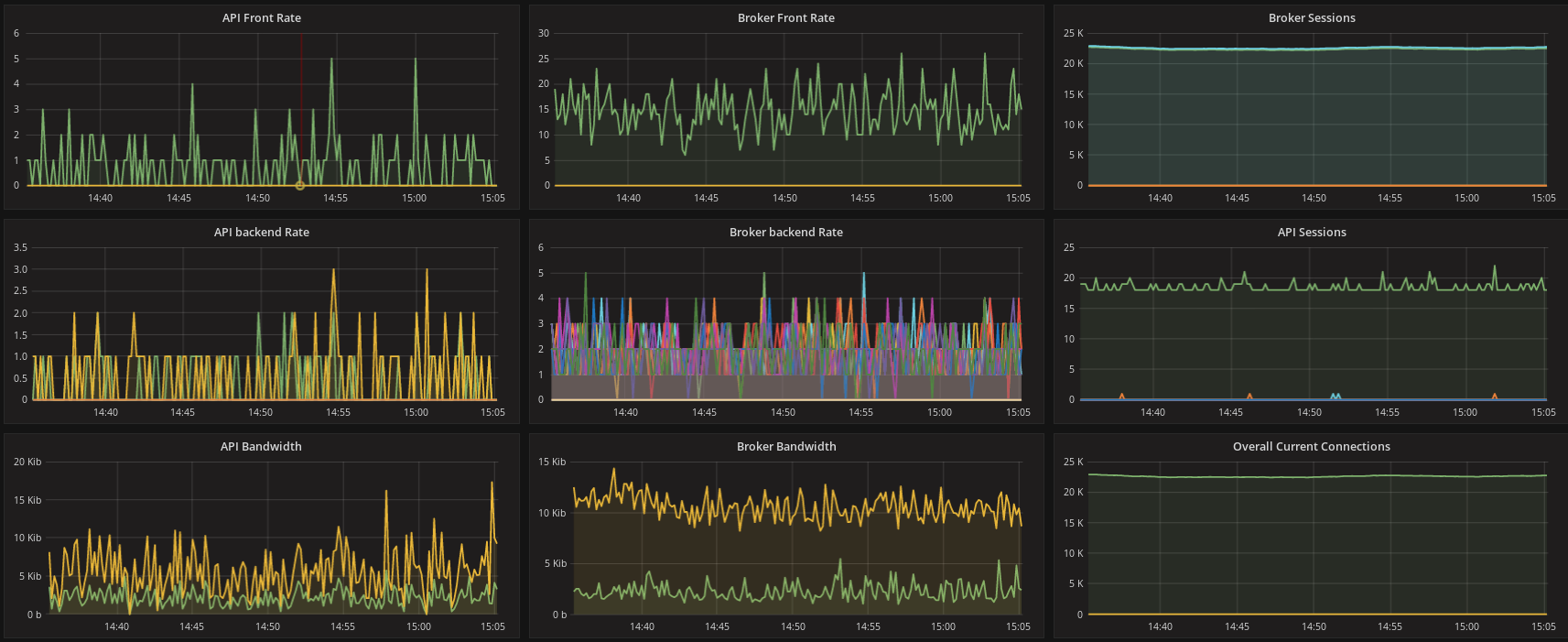Open the API Bandwidth panel title

coord(261,447)
